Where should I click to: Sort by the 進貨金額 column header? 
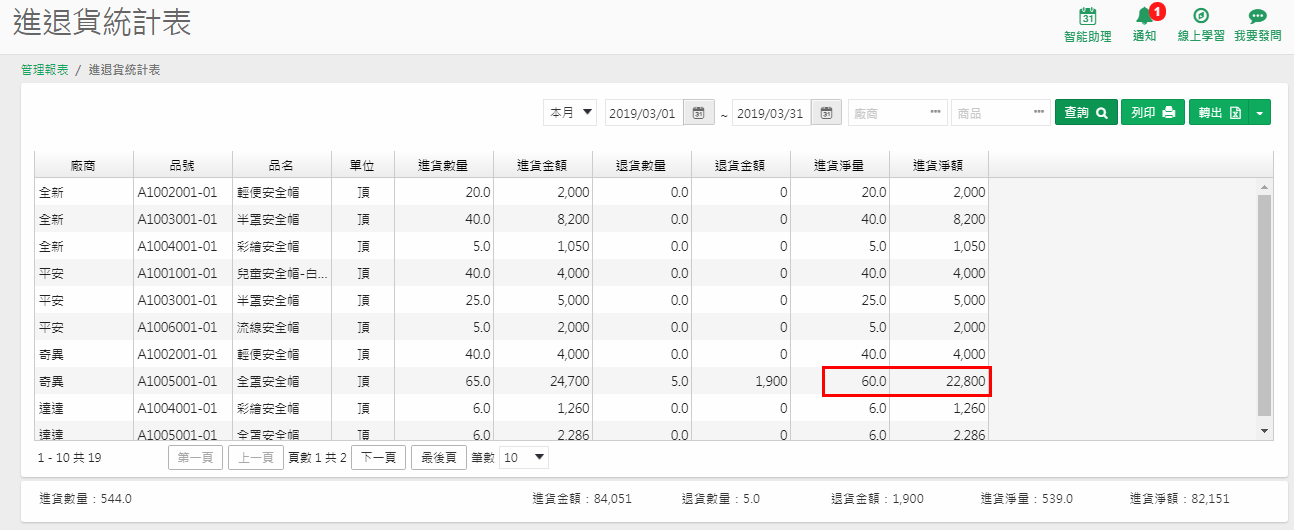[x=542, y=165]
